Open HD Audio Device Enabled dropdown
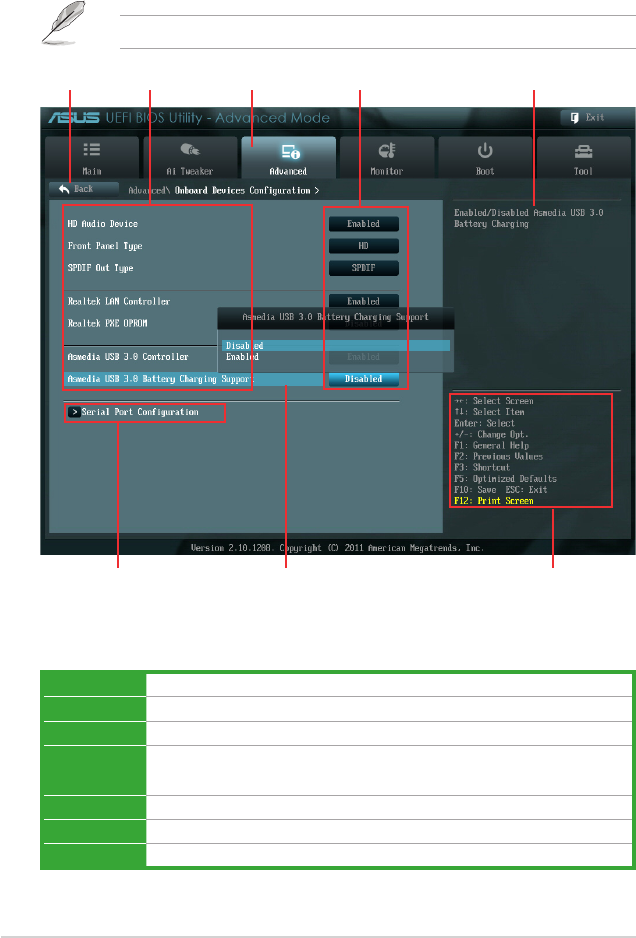 [364, 224]
